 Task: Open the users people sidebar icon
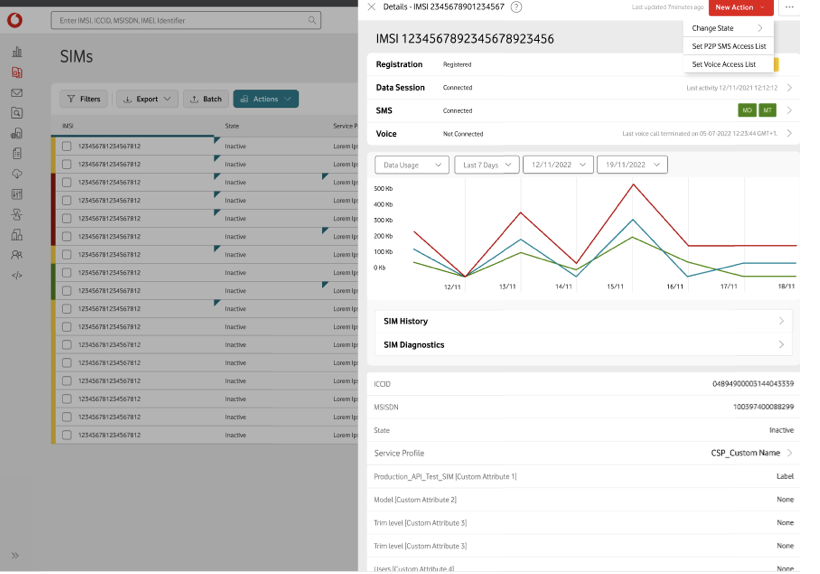click(17, 255)
